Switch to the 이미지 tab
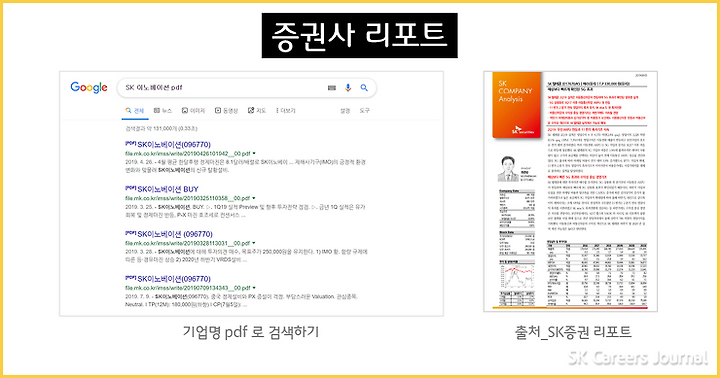 point(193,111)
